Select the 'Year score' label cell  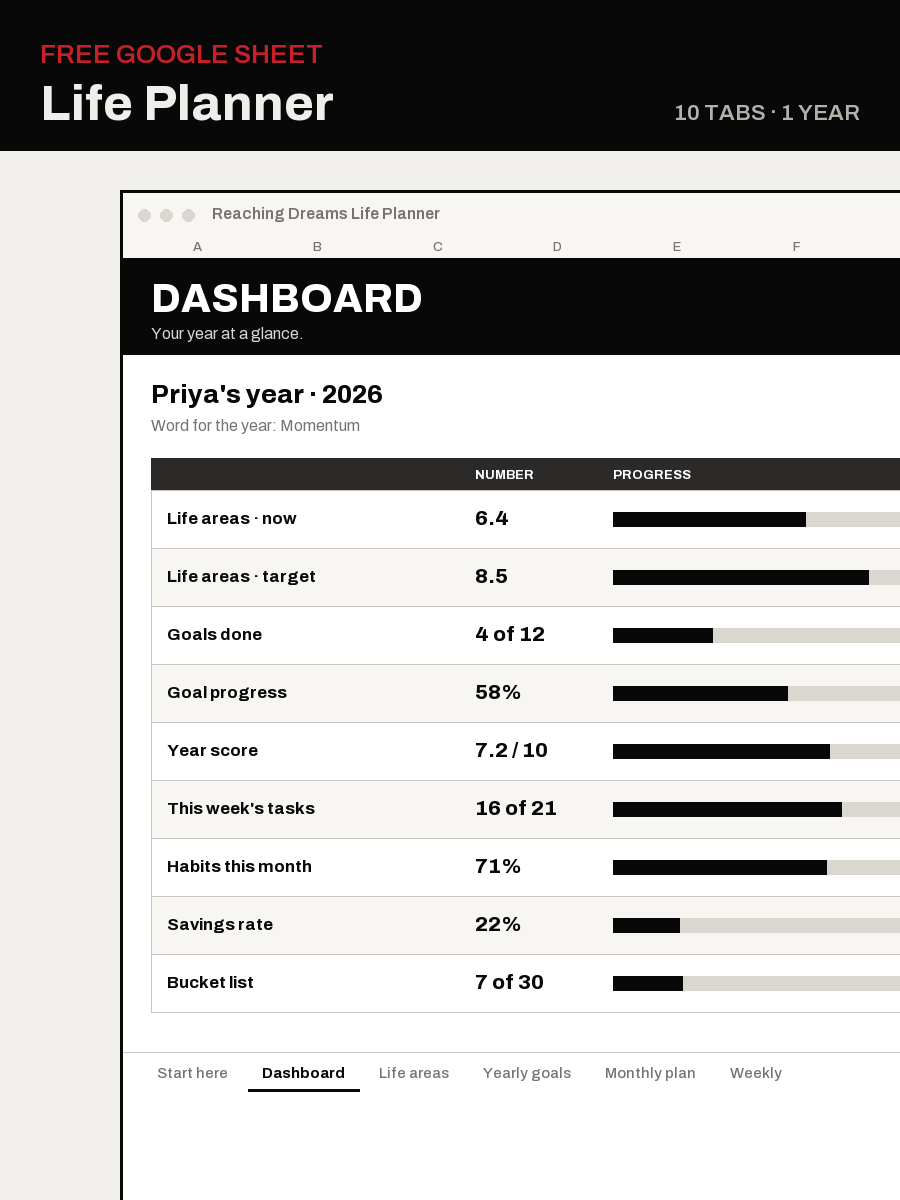point(212,751)
